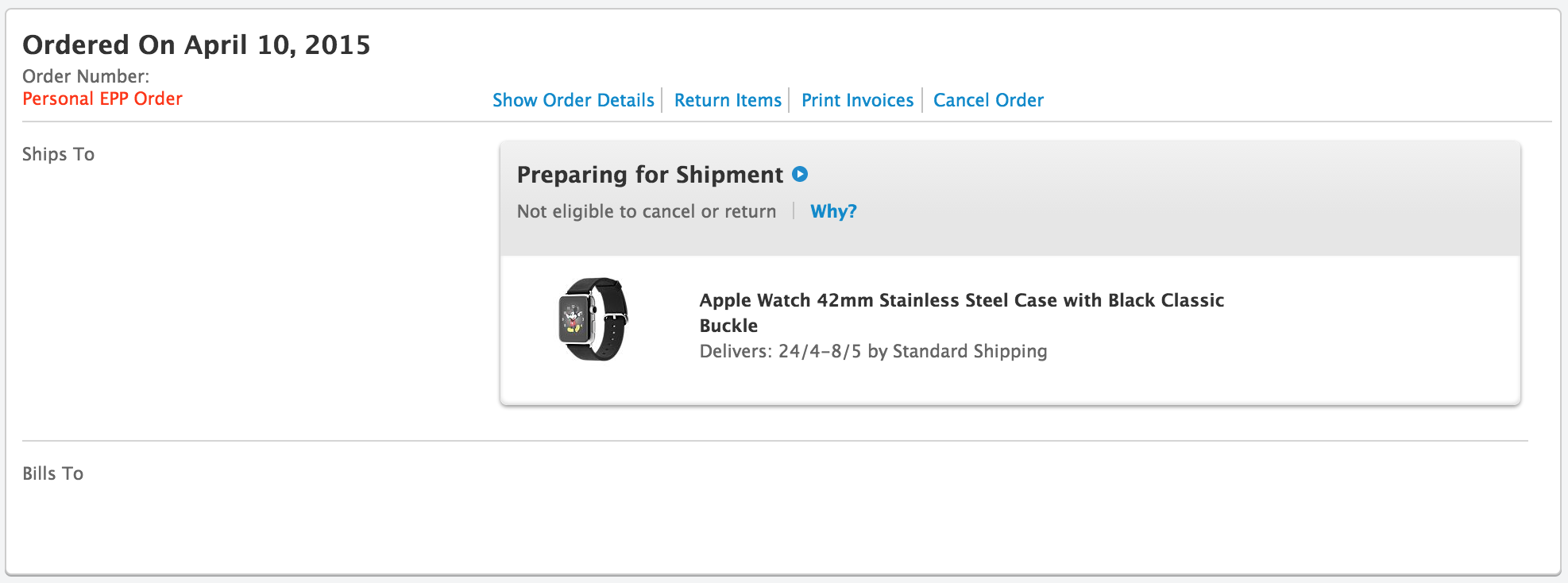Click the Standard Shipping text
This screenshot has height=583, width=1568.
pyautogui.click(x=969, y=351)
